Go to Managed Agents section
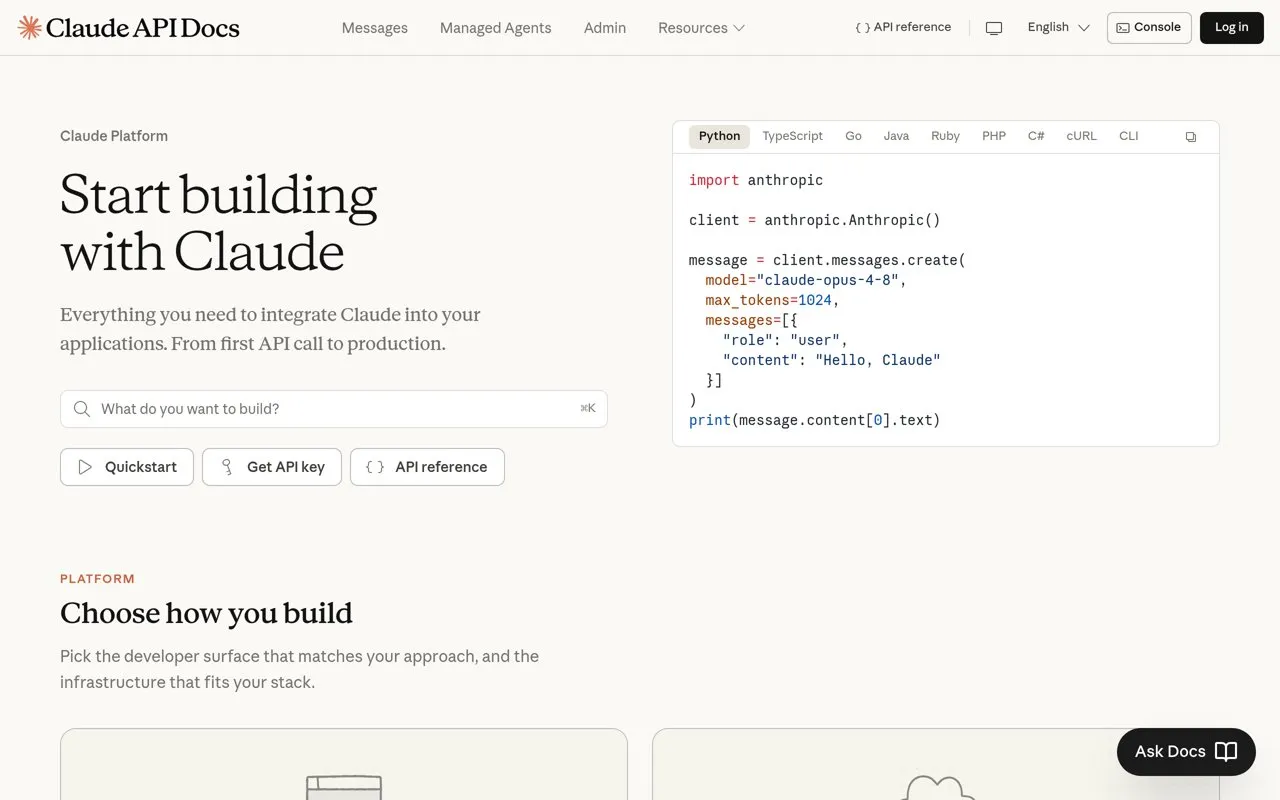 [x=496, y=28]
